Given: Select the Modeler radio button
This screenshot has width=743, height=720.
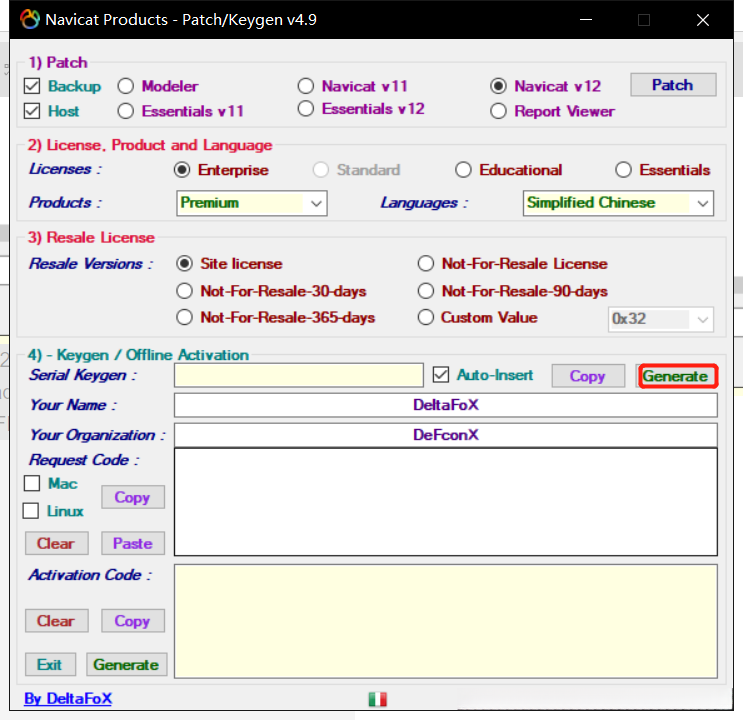Looking at the screenshot, I should point(126,86).
